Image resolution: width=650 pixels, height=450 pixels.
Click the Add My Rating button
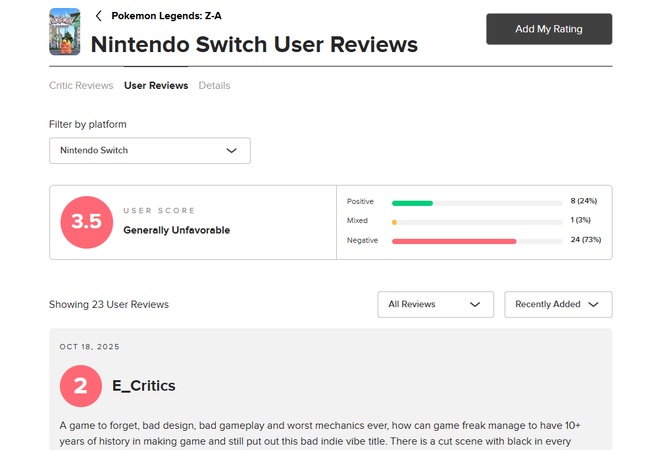[548, 29]
